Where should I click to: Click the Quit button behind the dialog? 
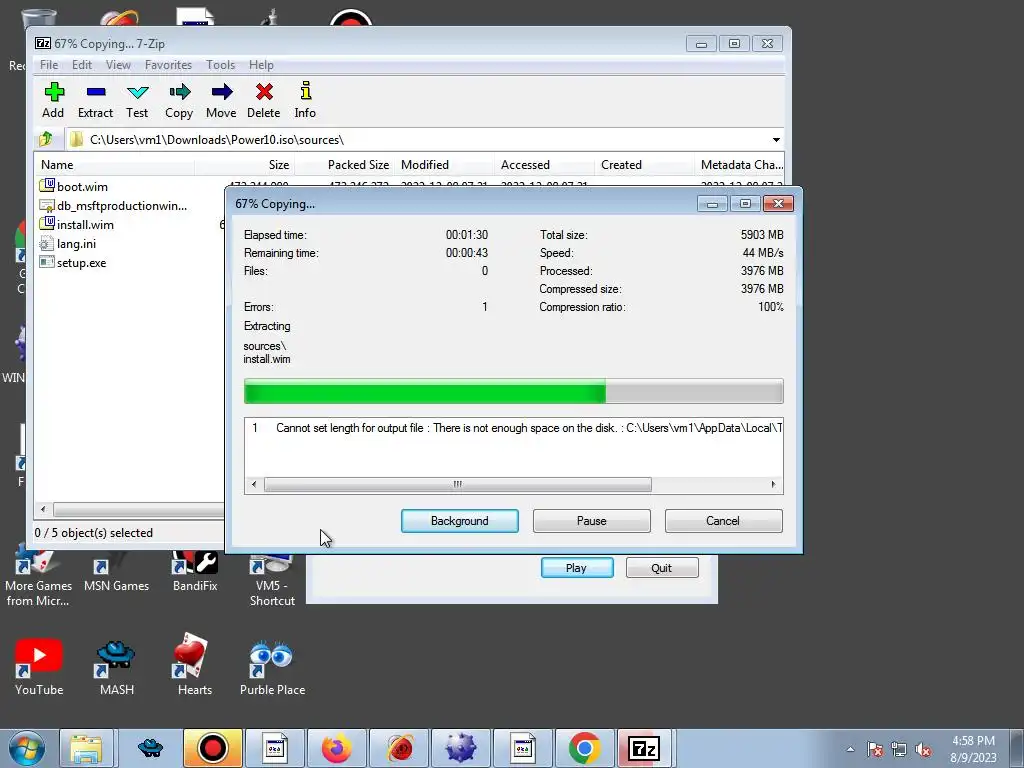click(662, 568)
